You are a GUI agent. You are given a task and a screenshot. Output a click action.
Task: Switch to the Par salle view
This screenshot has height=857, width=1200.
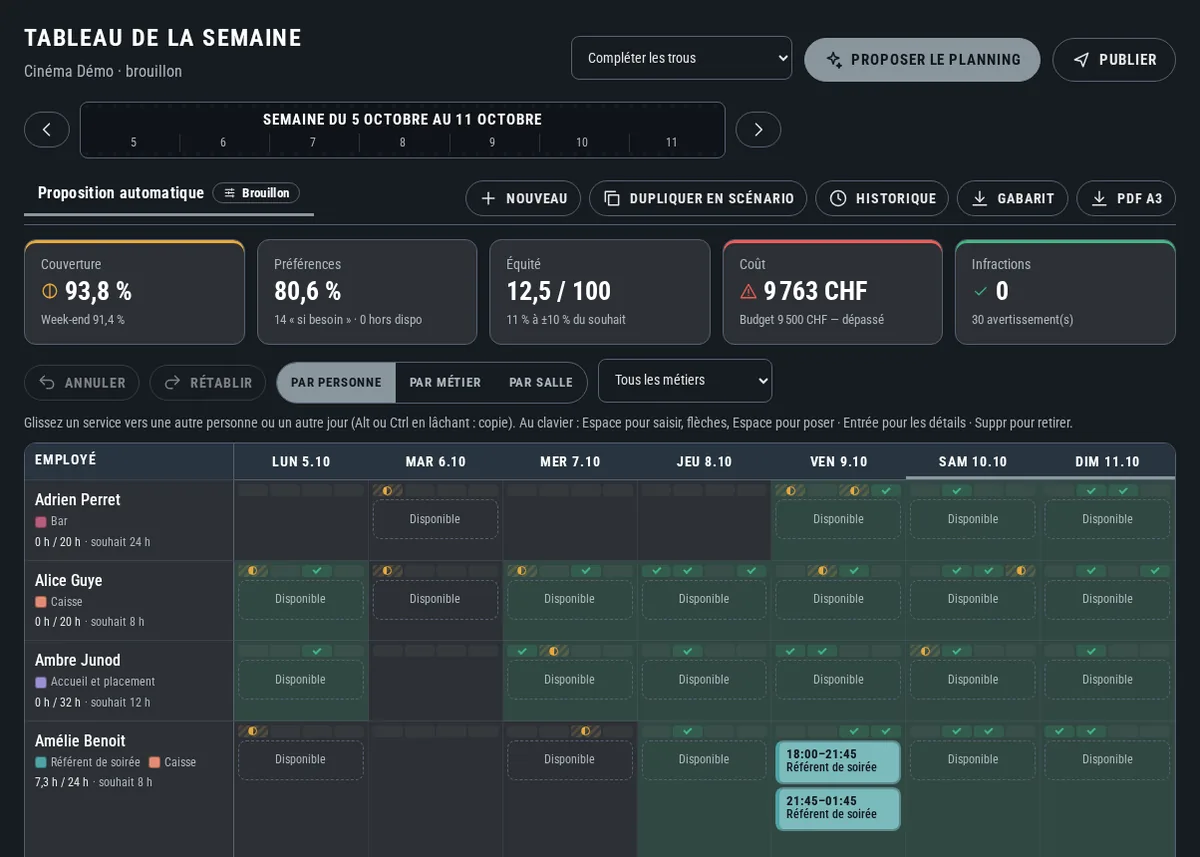click(541, 383)
